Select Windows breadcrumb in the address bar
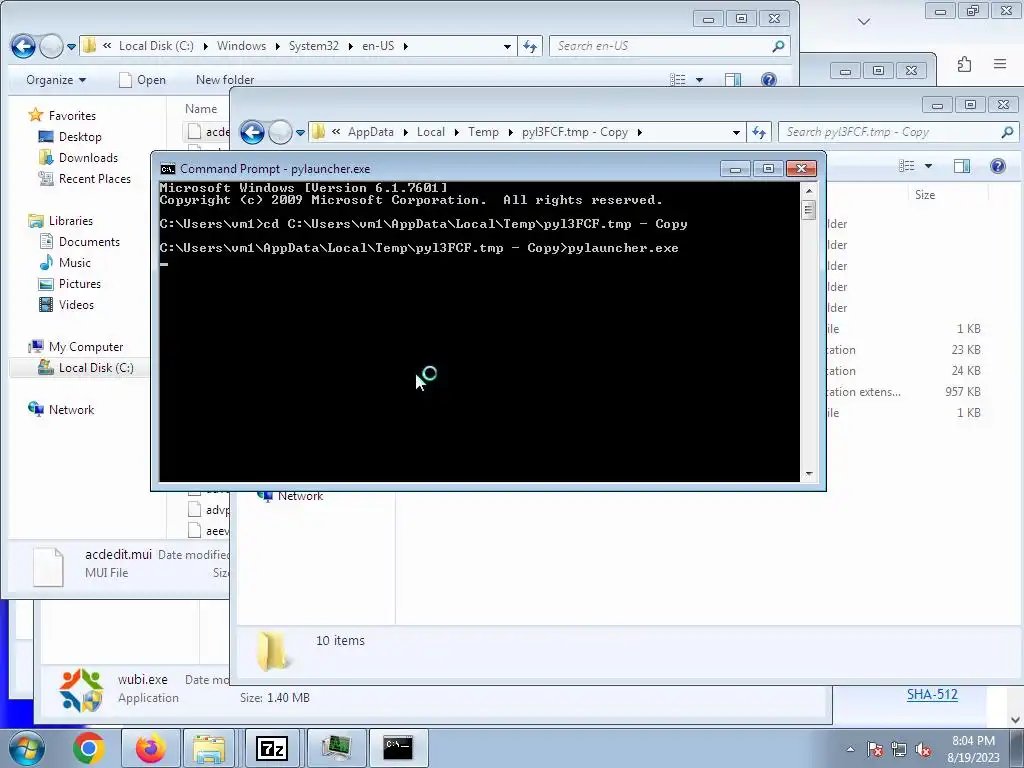The height and width of the screenshot is (768, 1024). coord(241,46)
